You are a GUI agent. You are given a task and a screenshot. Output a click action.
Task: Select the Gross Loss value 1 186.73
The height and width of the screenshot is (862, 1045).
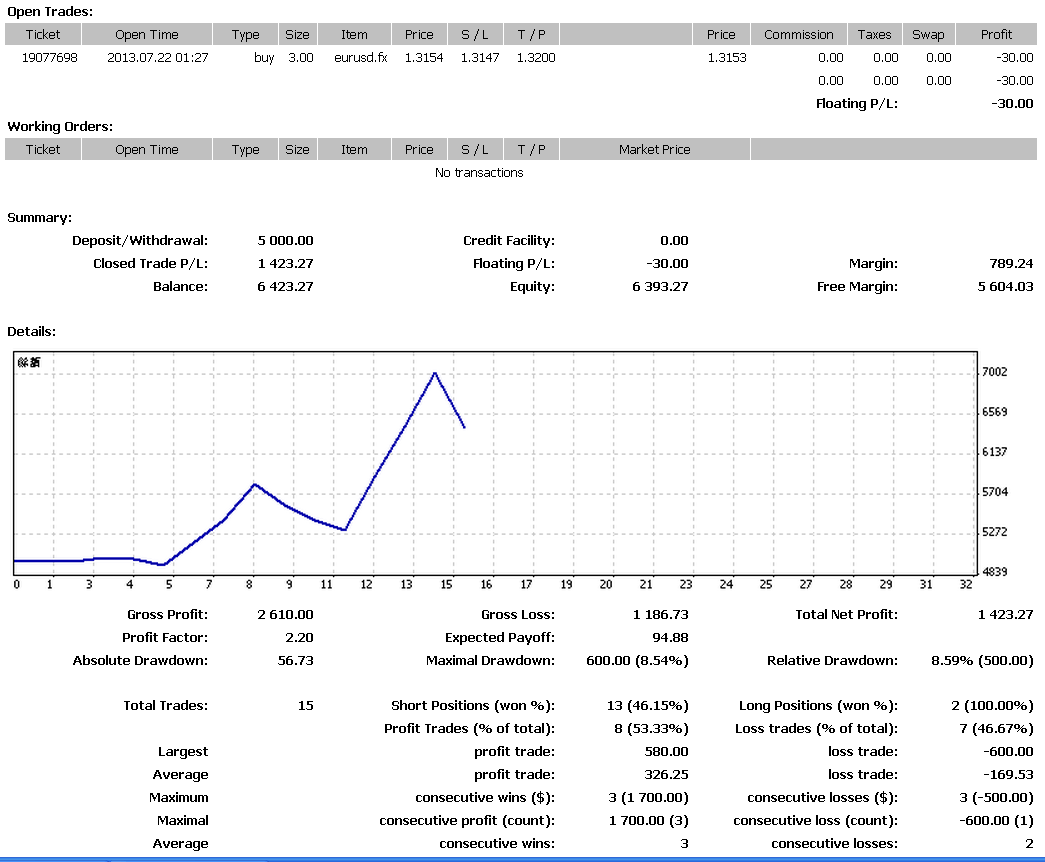(660, 615)
